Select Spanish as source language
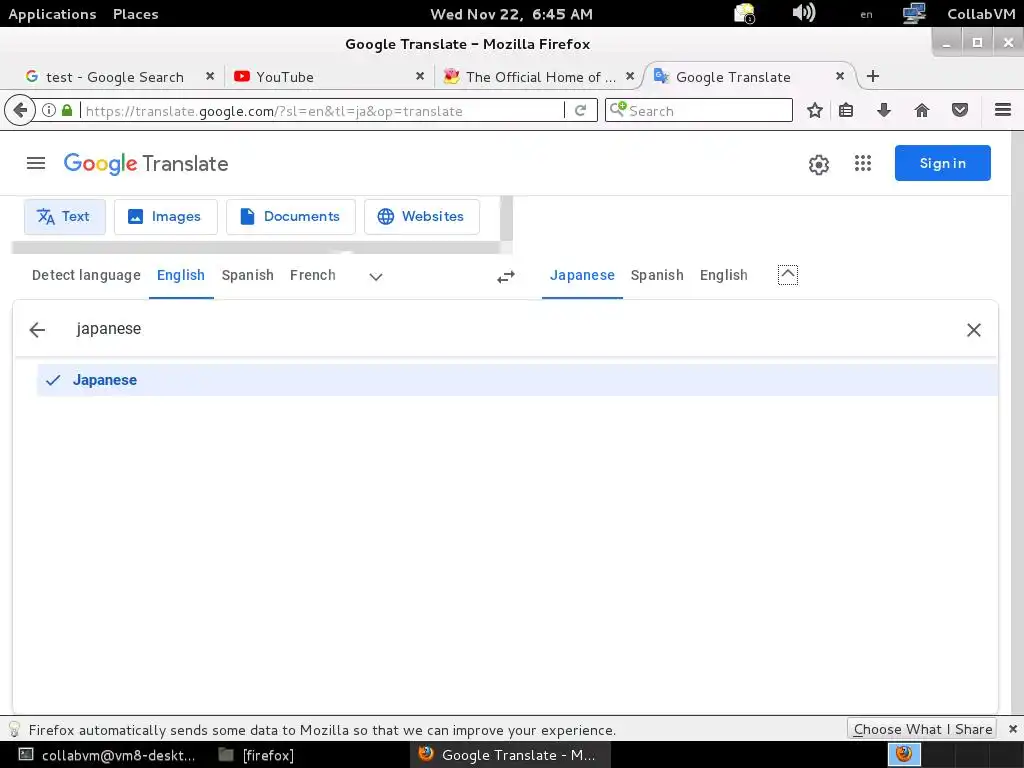The width and height of the screenshot is (1024, 768). pyautogui.click(x=248, y=275)
